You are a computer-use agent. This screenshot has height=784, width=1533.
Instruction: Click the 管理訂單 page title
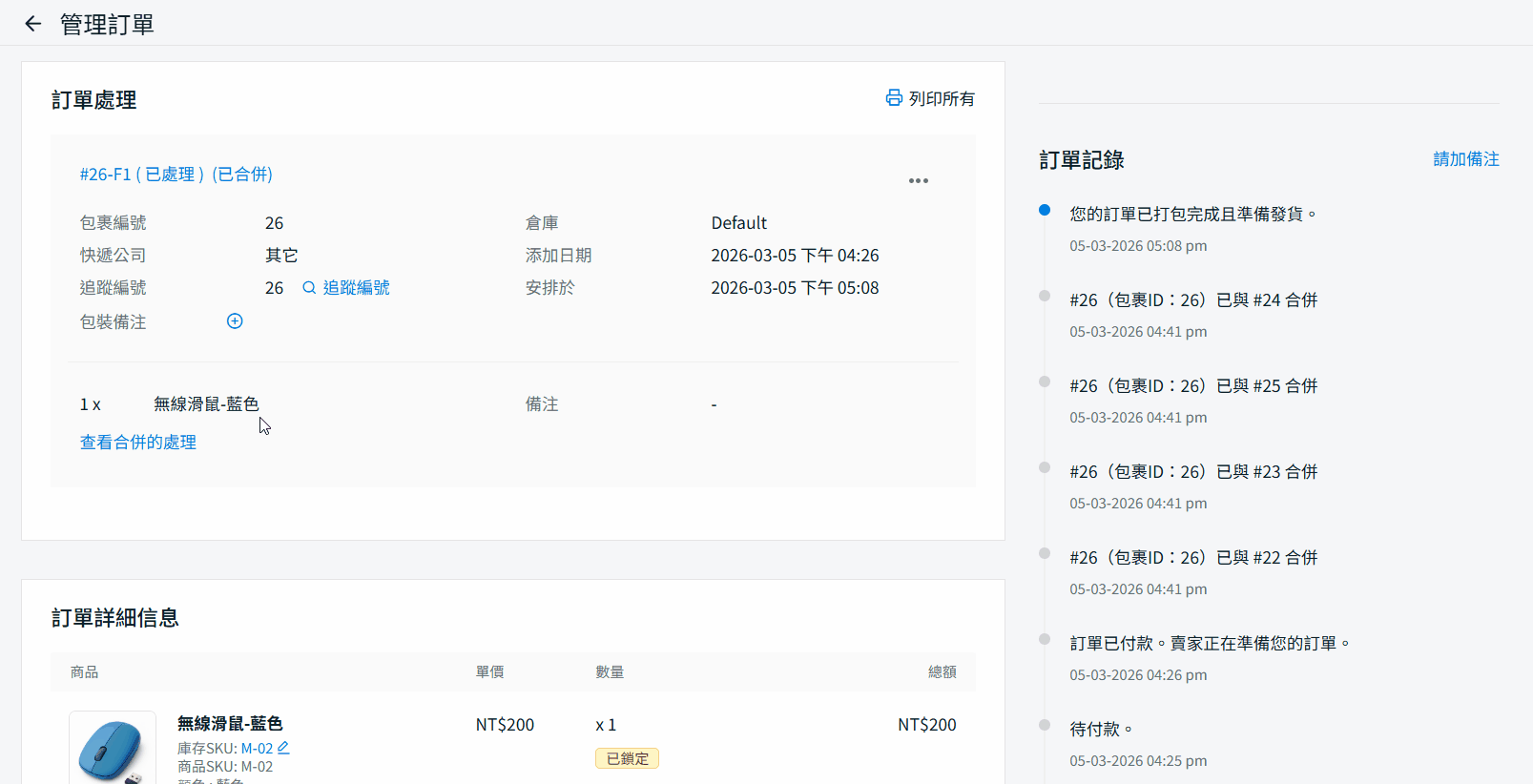point(107,25)
